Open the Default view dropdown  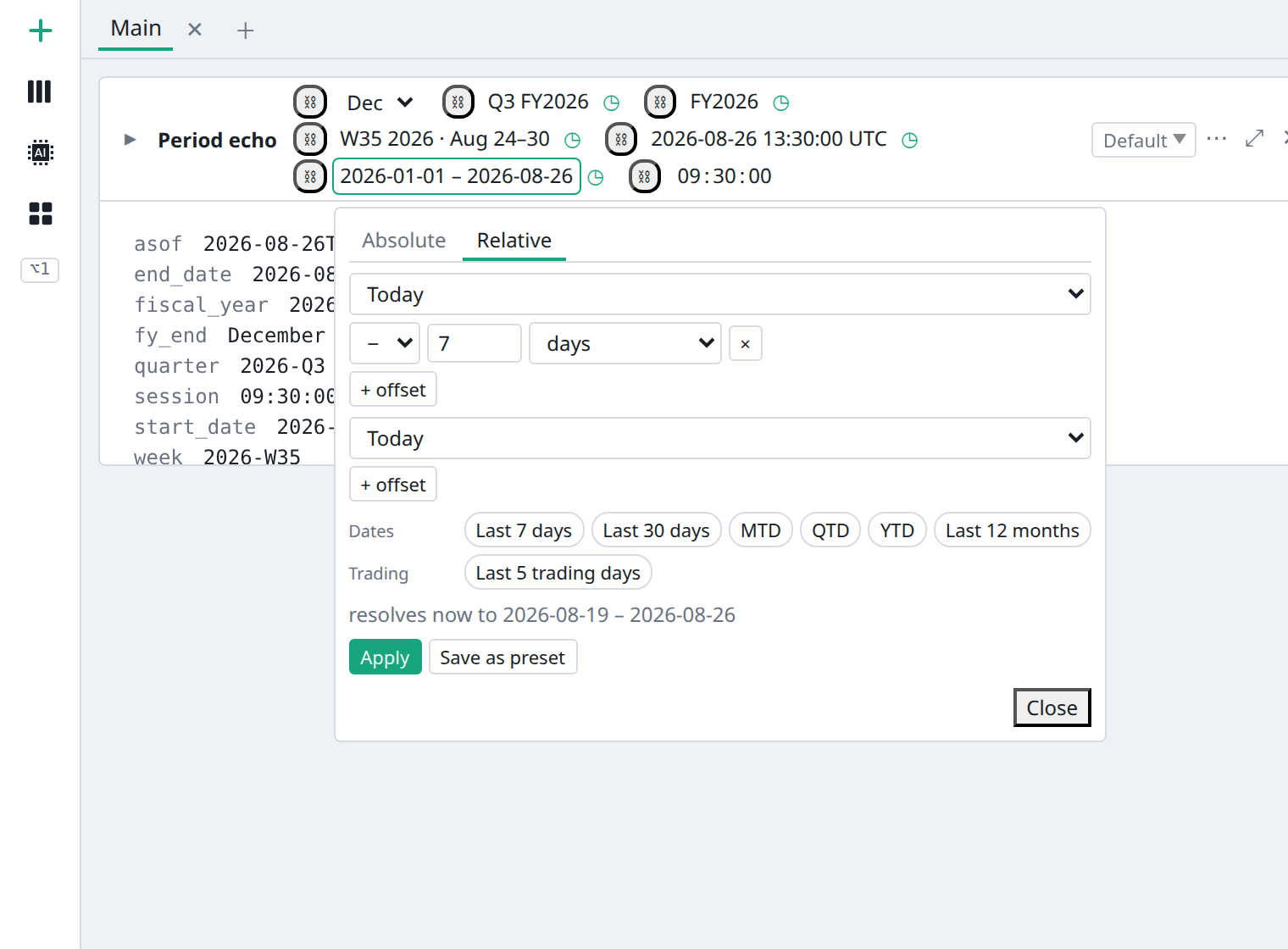tap(1144, 140)
